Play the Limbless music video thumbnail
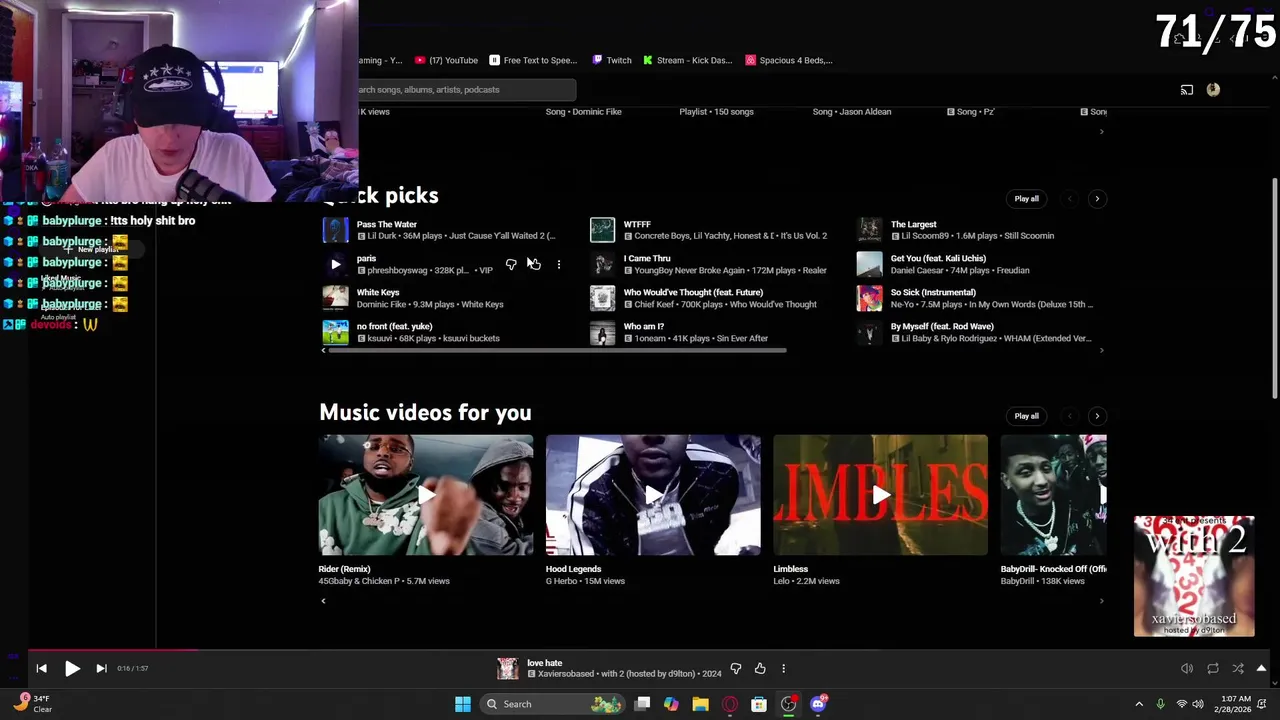The width and height of the screenshot is (1280, 720). click(880, 495)
